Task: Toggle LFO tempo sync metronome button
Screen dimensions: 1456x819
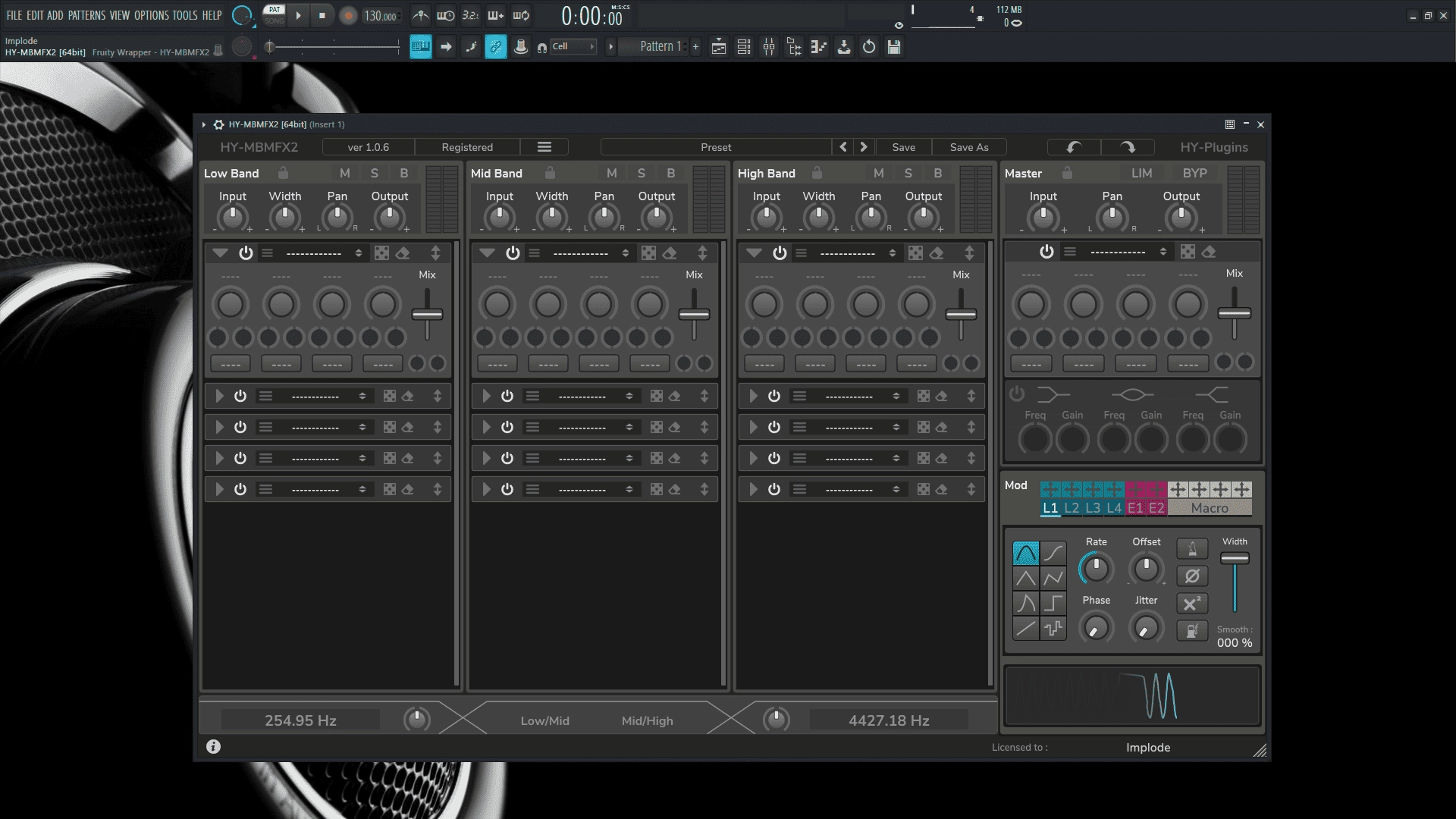Action: 1192,549
